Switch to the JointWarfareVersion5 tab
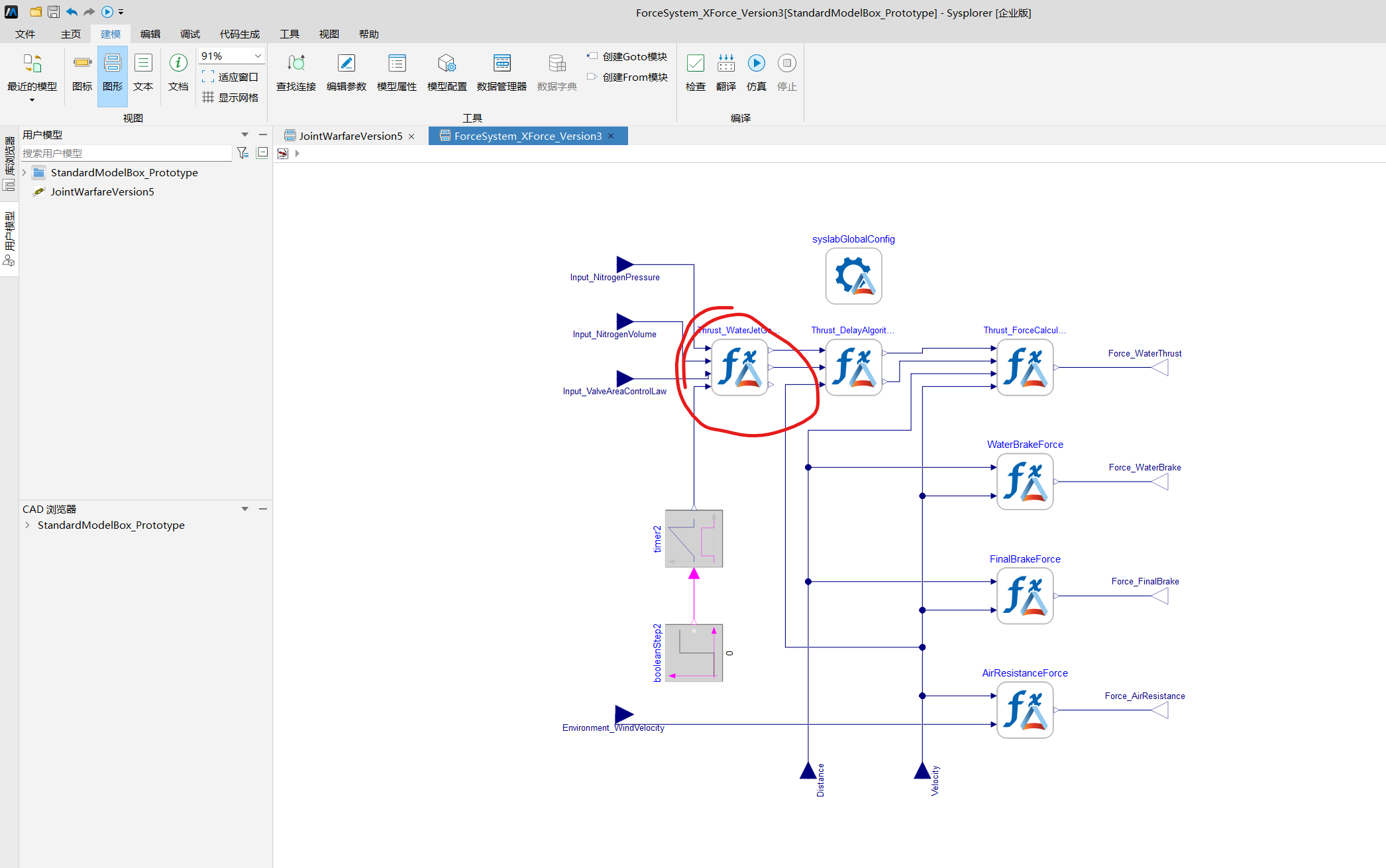Screen dimensions: 1386x868 point(350,136)
